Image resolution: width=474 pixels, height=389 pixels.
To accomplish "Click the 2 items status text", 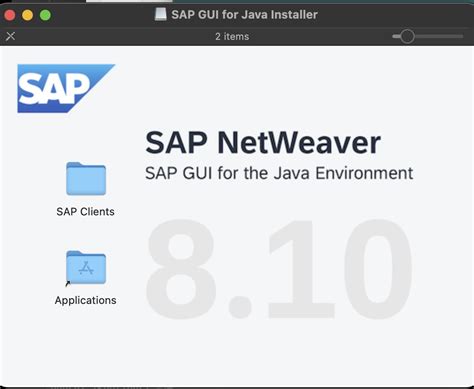I will point(232,36).
